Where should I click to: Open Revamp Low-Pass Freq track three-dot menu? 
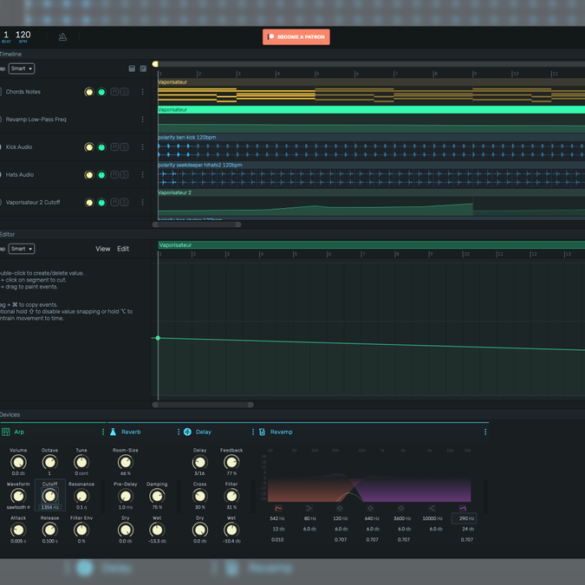tap(143, 119)
